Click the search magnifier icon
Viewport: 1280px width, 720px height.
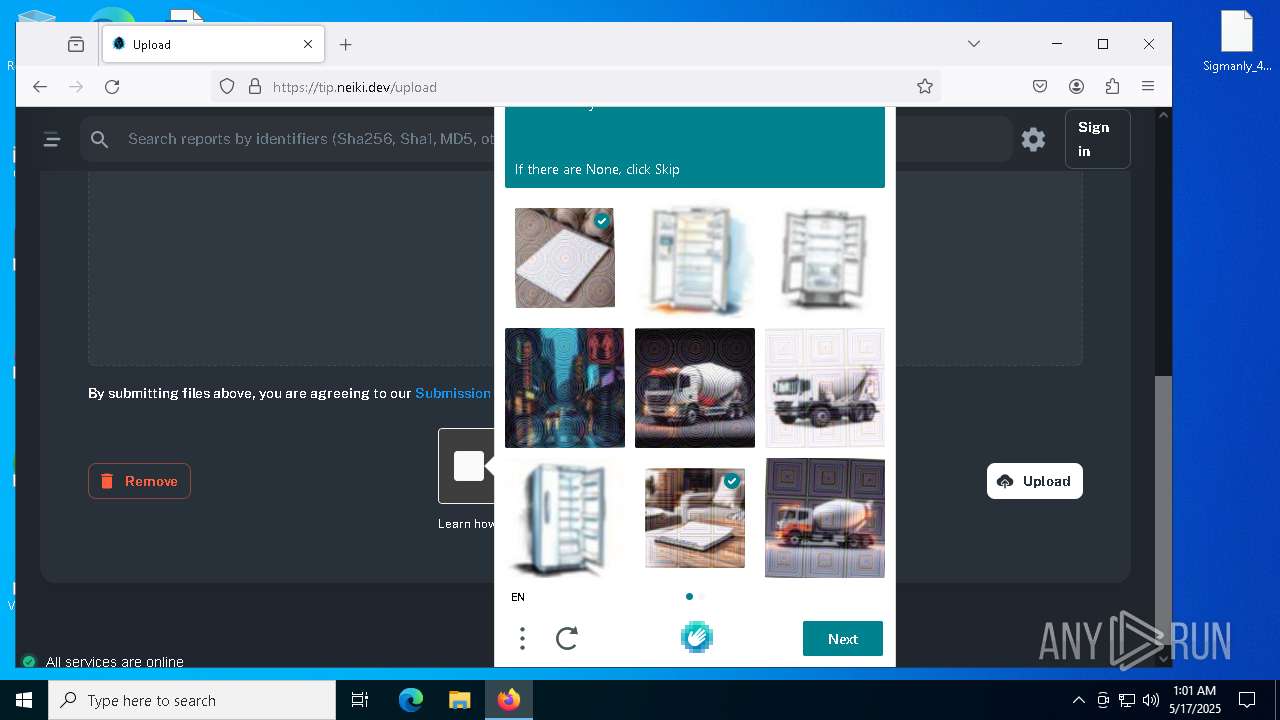tap(99, 140)
